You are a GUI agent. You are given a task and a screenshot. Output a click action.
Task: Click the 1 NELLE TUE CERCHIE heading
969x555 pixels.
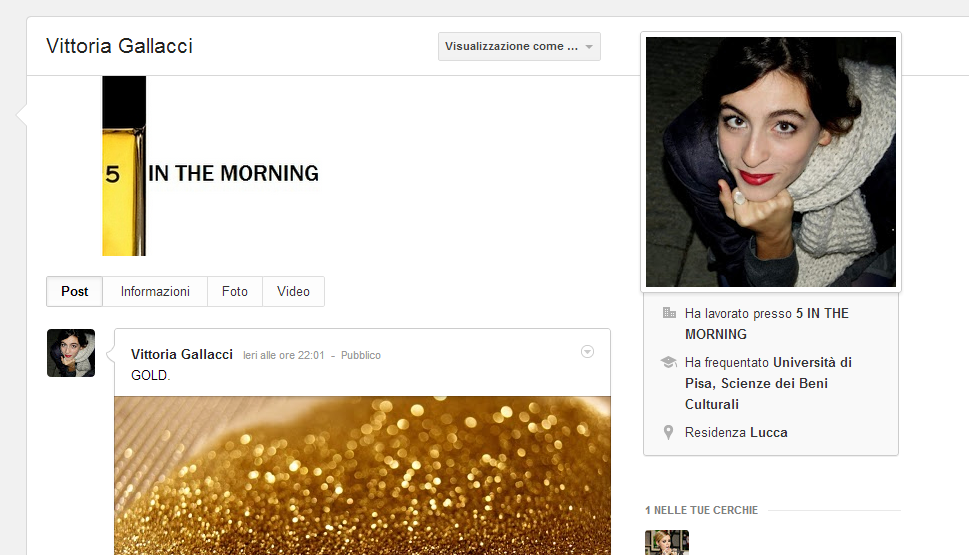tap(701, 511)
